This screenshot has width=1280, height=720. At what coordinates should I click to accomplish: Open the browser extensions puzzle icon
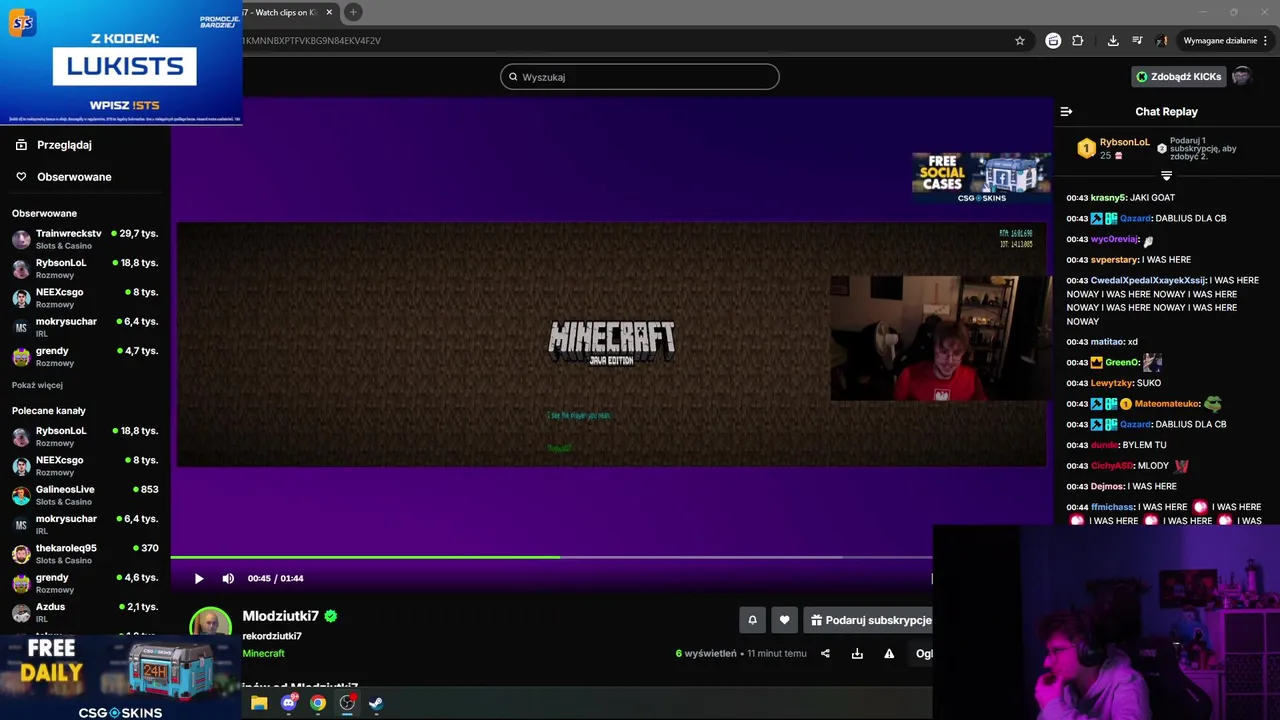click(1077, 41)
